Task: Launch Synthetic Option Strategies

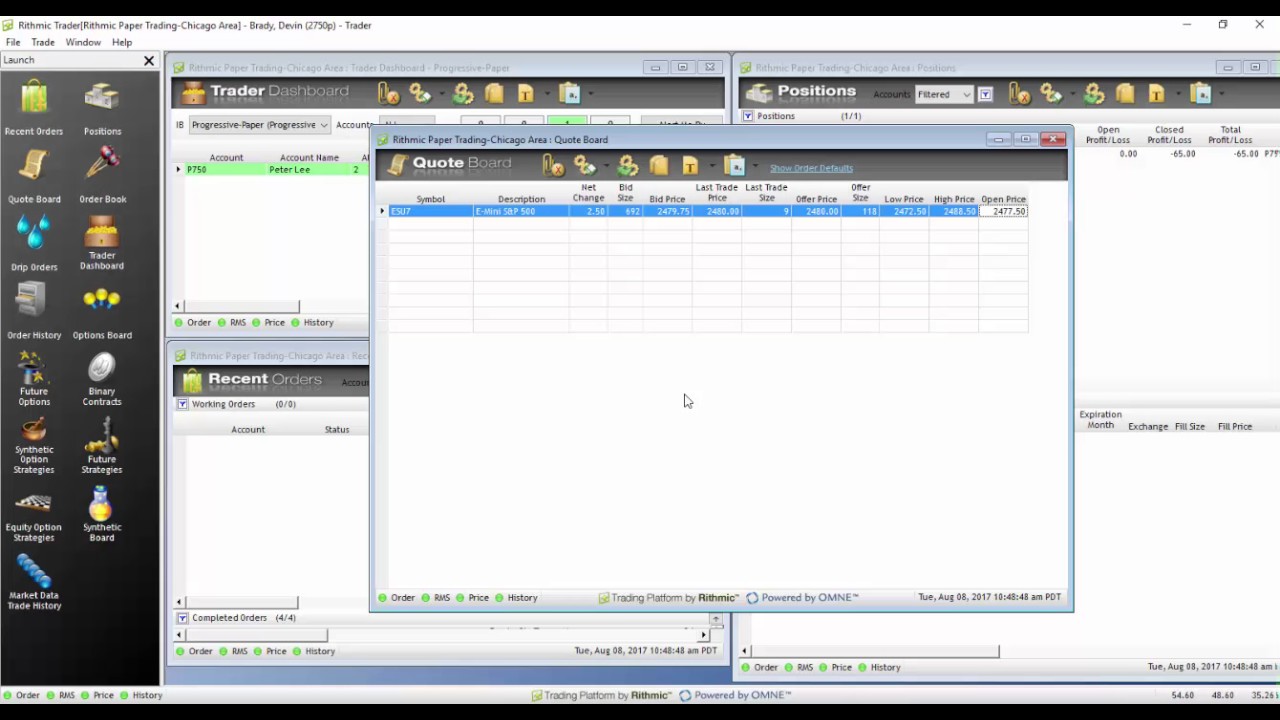Action: tap(34, 446)
